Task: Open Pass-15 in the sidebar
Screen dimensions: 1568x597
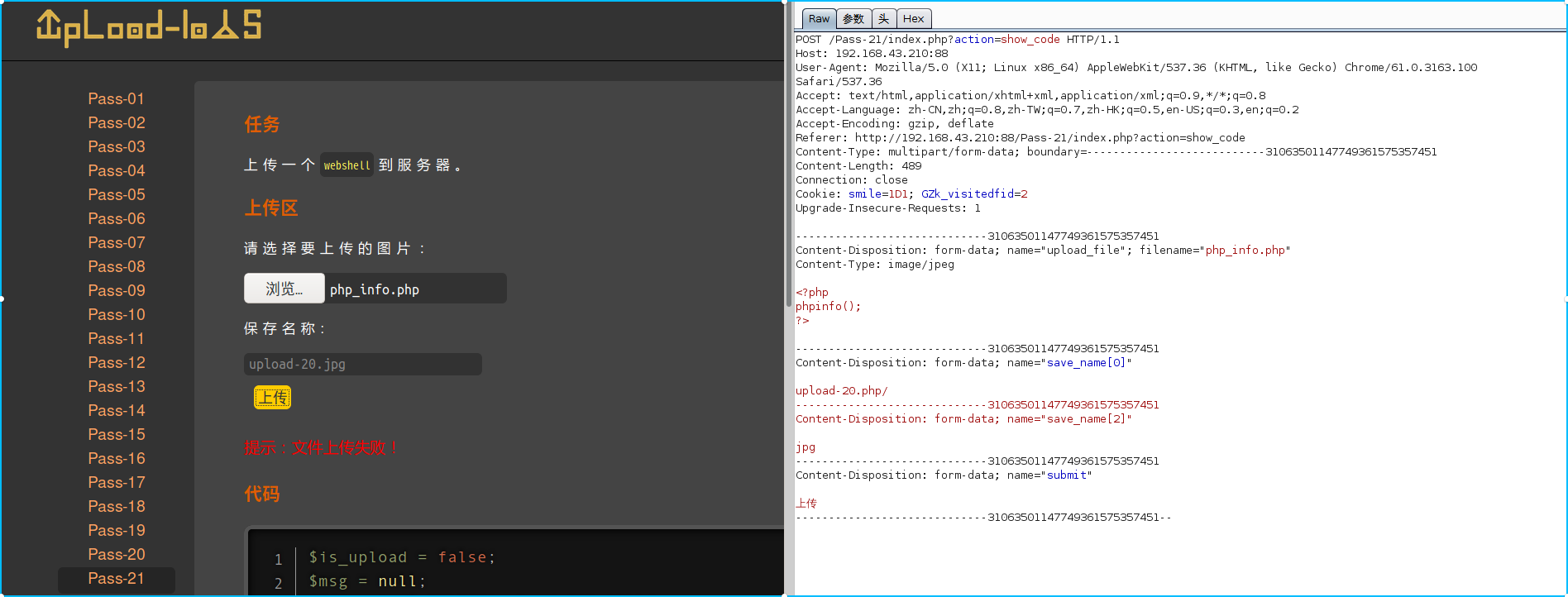Action: coord(117,434)
